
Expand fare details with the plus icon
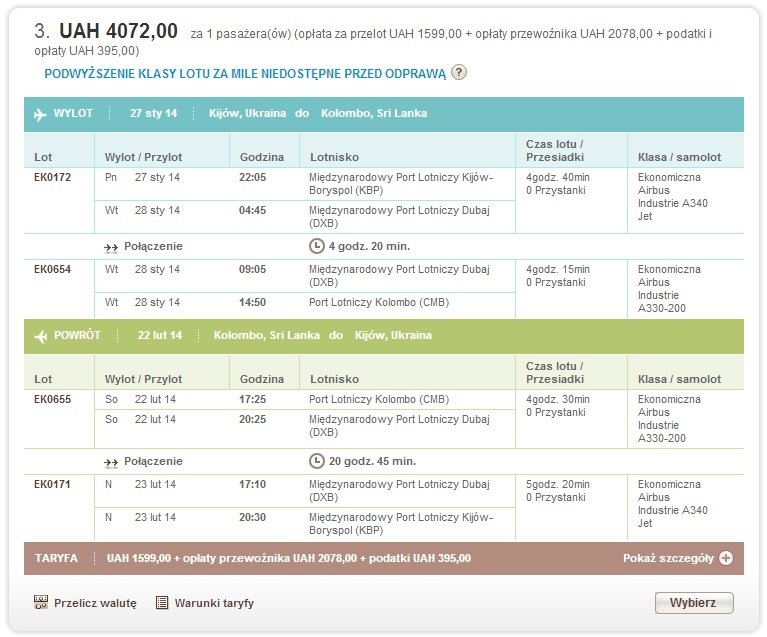(x=726, y=558)
